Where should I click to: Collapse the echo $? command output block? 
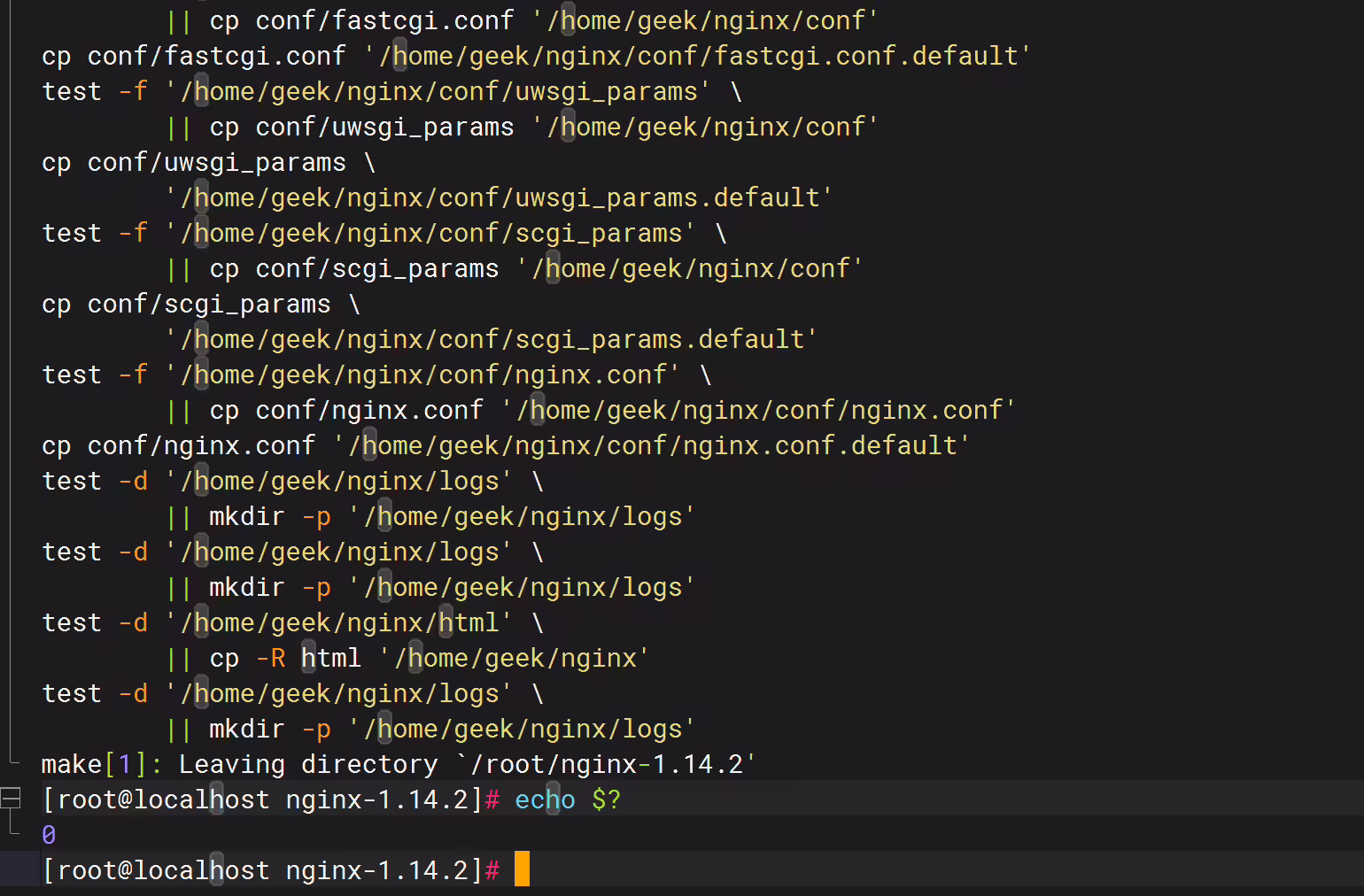click(11, 799)
